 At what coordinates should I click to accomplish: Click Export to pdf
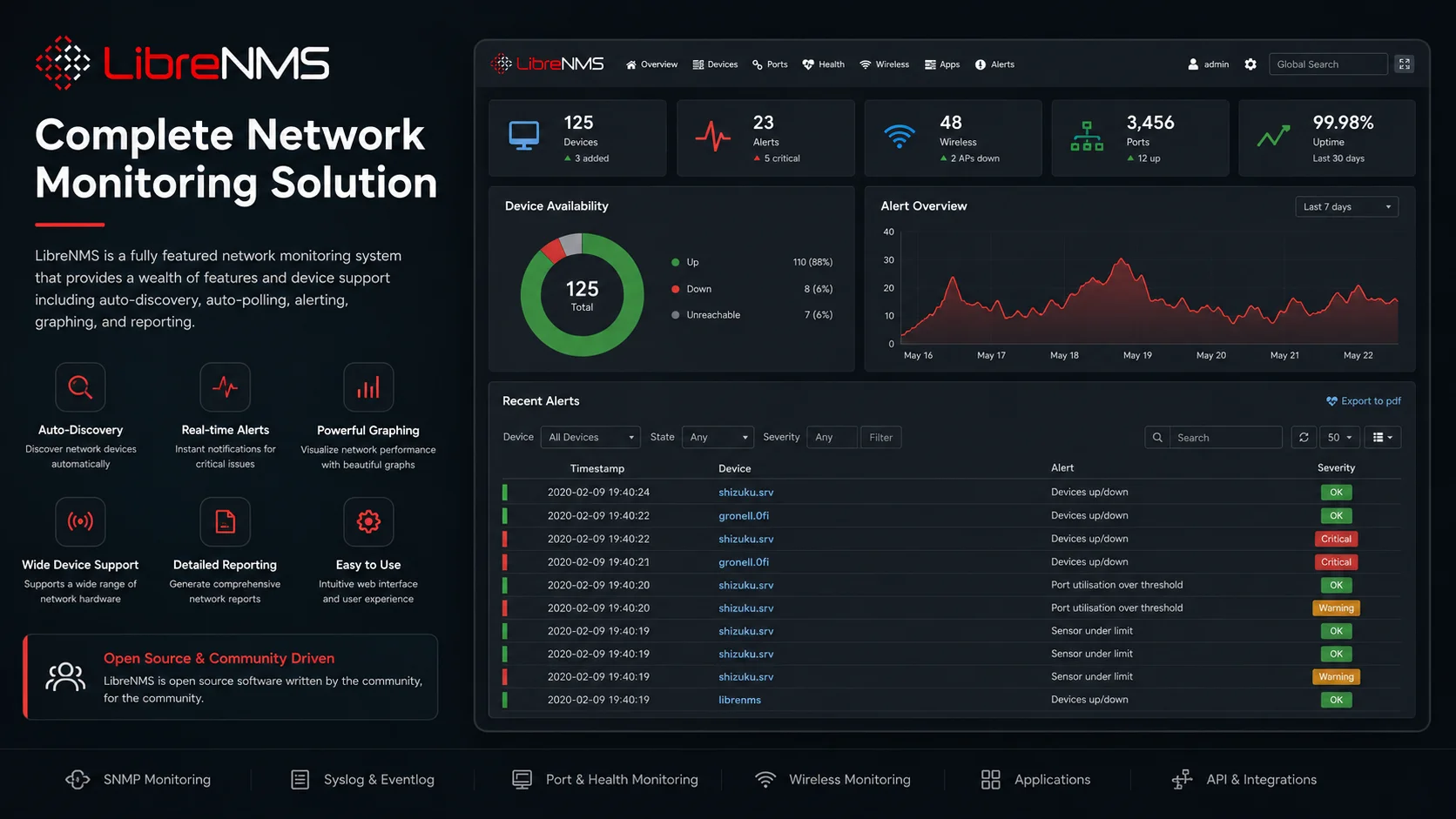pyautogui.click(x=1364, y=401)
